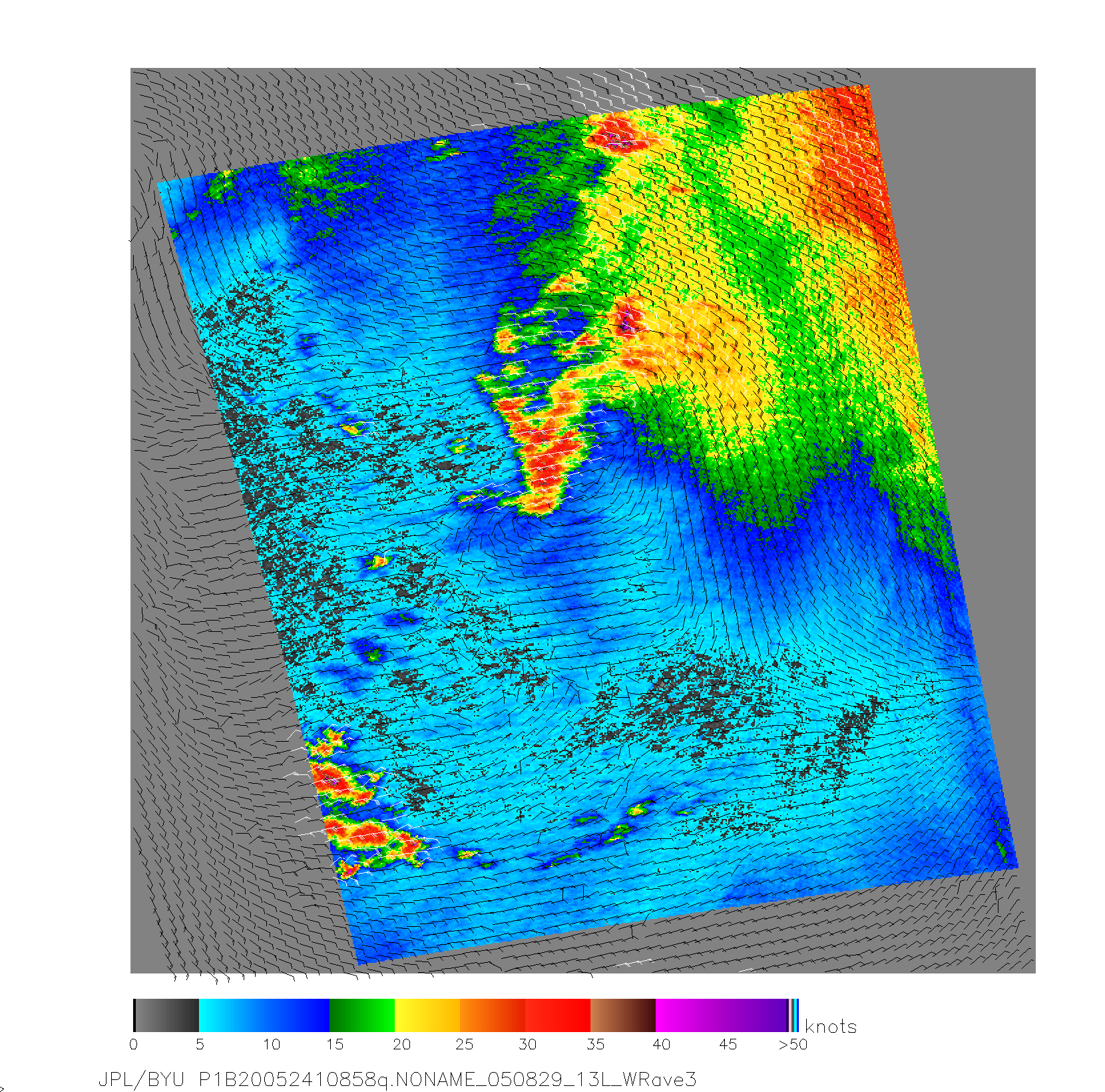The height and width of the screenshot is (1092, 1105).
Task: Click the cyan-blue 5-15 knots color band
Action: point(264,1015)
